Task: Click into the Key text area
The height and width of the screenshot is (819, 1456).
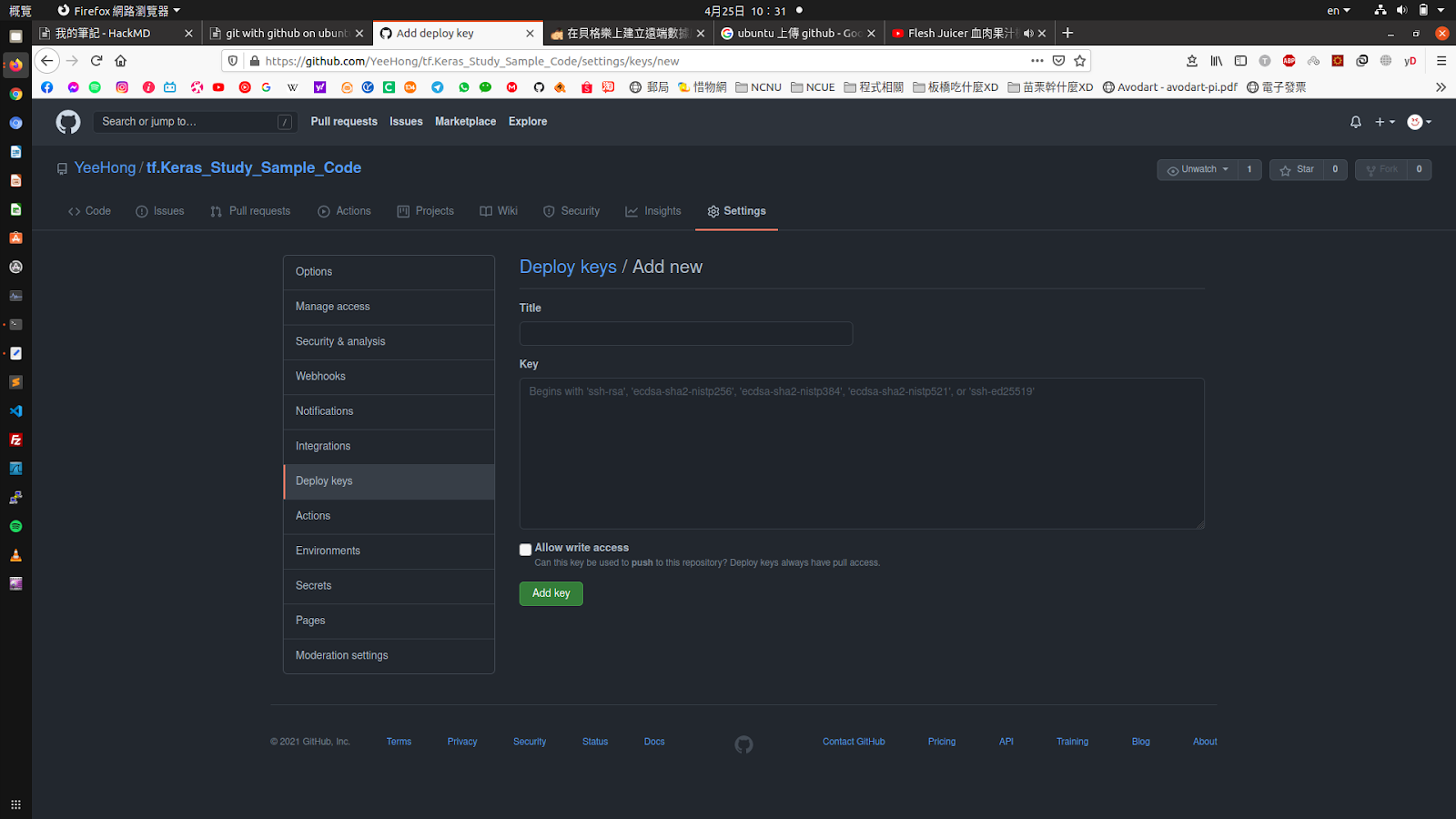Action: [862, 453]
